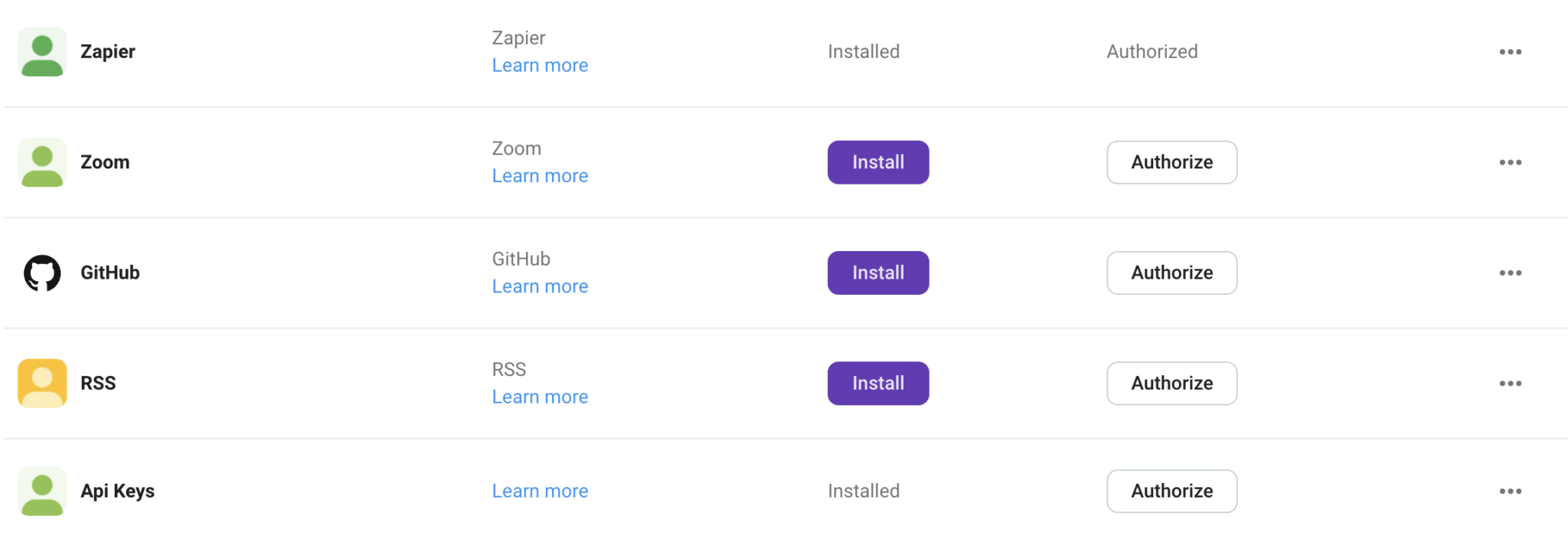The height and width of the screenshot is (539, 1568).
Task: Install the RSS integration
Action: click(877, 383)
